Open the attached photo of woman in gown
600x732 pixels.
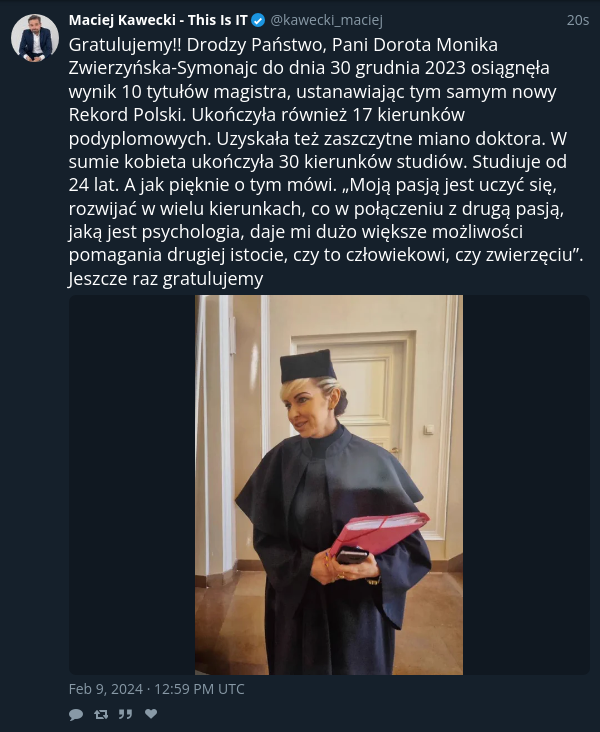pos(329,485)
